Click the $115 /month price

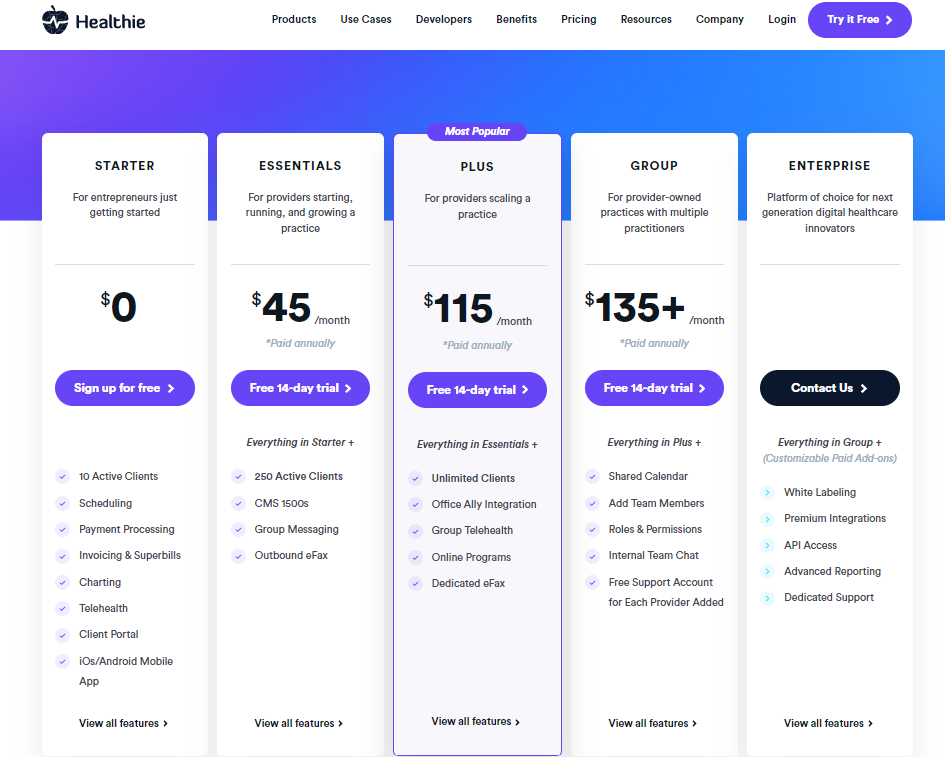(477, 309)
